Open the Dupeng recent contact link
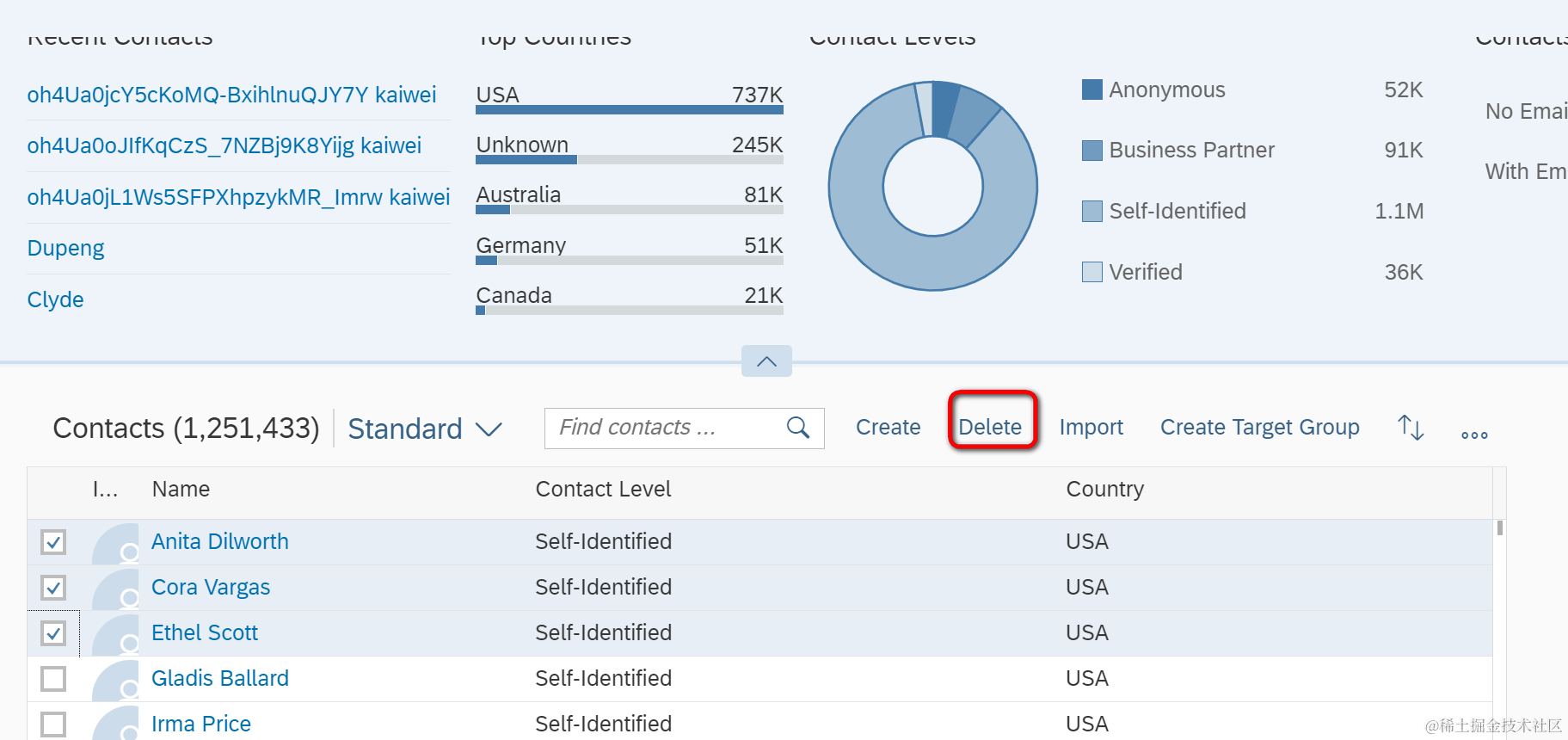The image size is (1568, 740). point(65,249)
